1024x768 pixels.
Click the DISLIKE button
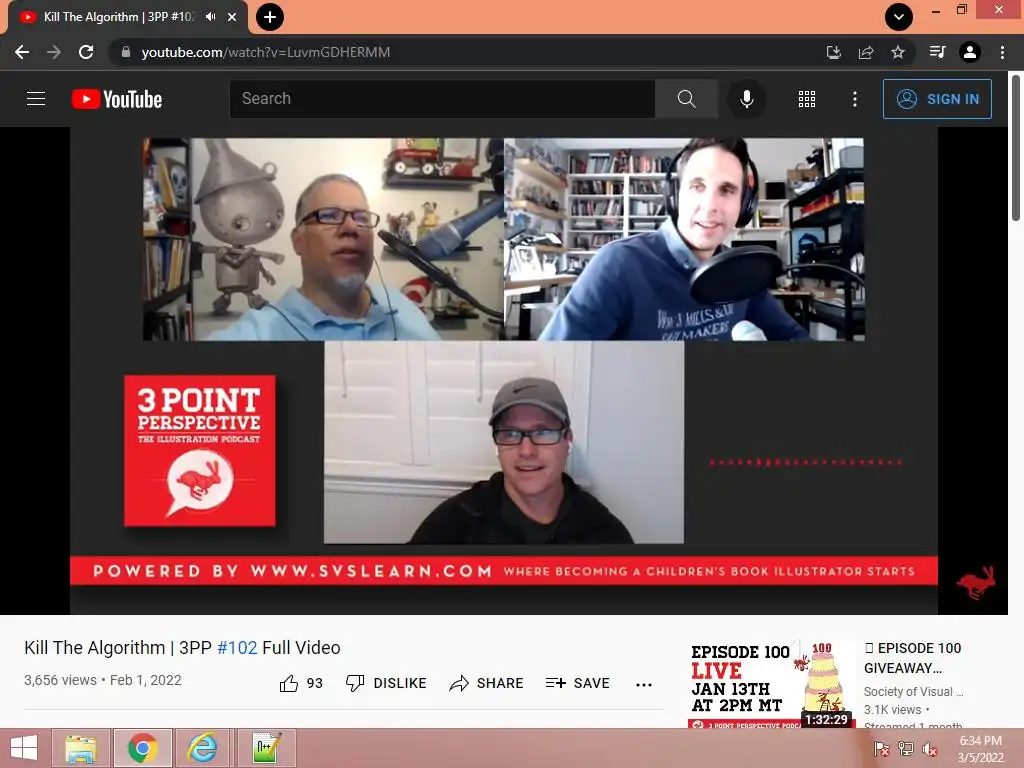click(x=386, y=683)
